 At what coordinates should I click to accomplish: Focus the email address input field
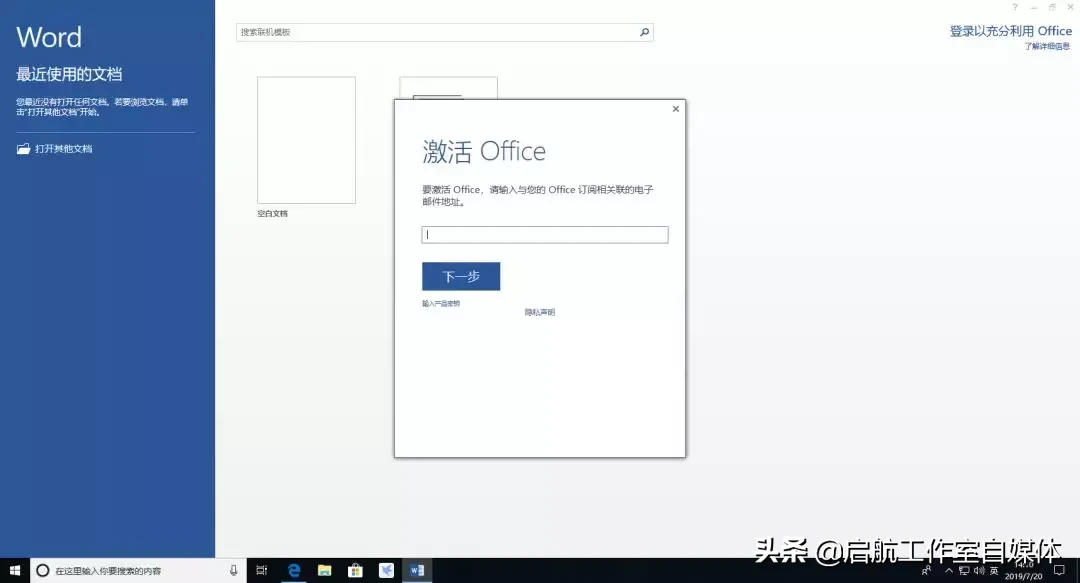(x=544, y=234)
